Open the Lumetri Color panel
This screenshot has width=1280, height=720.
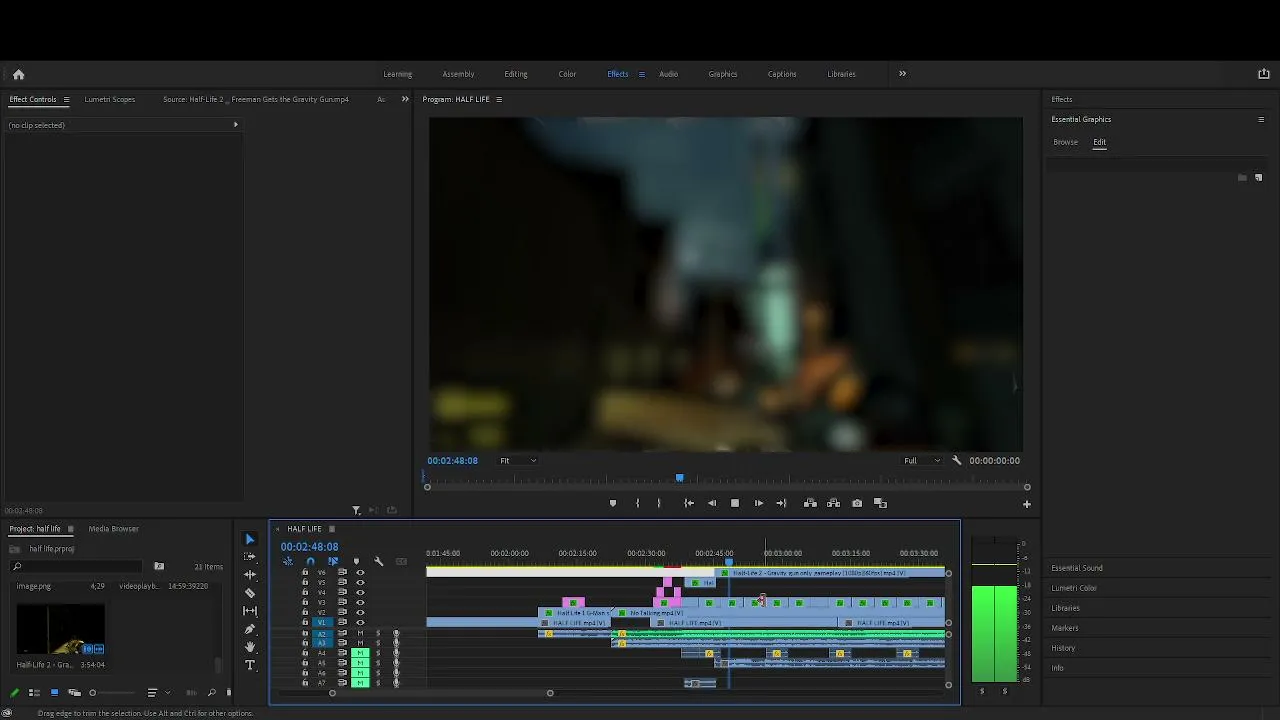tap(1074, 588)
